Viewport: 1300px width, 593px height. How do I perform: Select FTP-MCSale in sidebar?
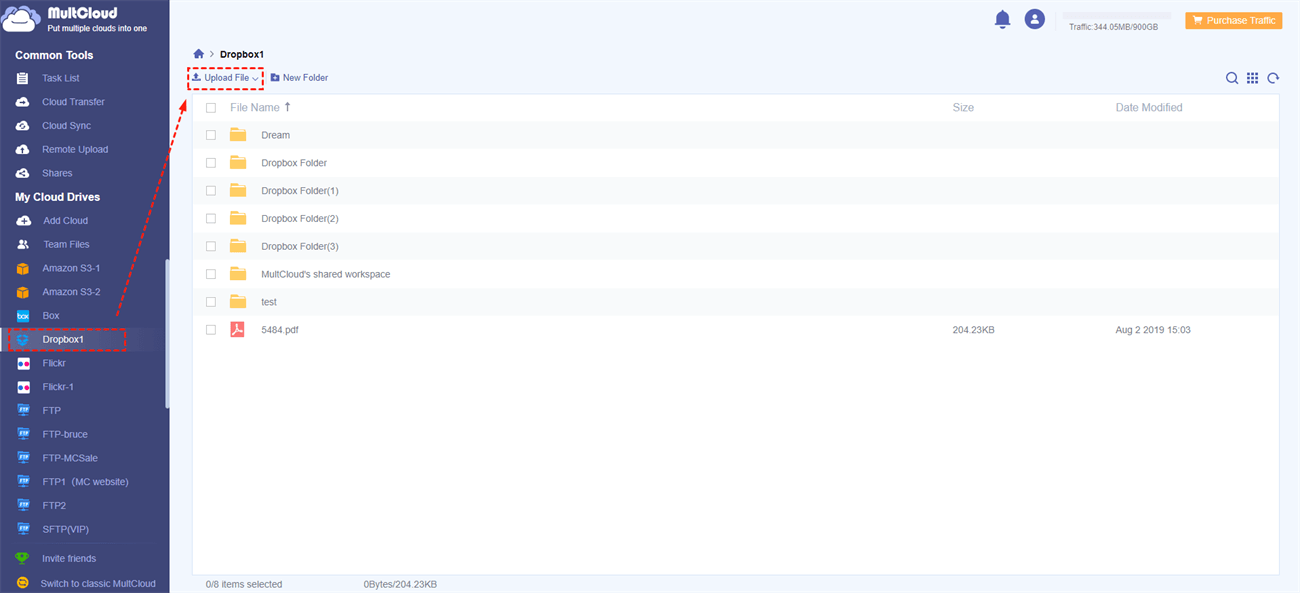point(70,458)
